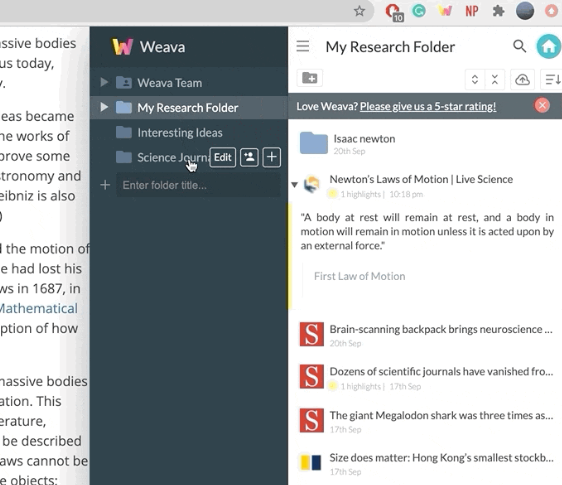The width and height of the screenshot is (562, 485).
Task: Open the red extension with 10 badge
Action: 394,12
